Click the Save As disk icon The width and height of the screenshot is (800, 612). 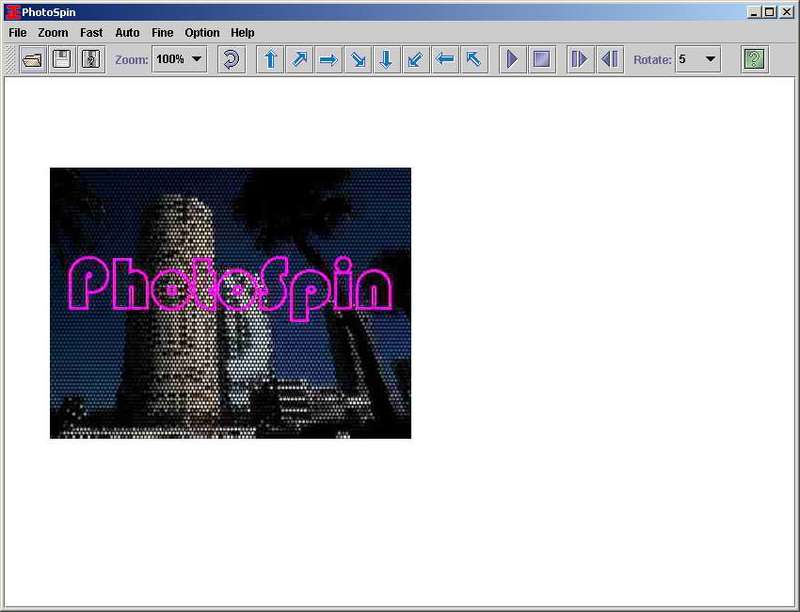point(92,60)
